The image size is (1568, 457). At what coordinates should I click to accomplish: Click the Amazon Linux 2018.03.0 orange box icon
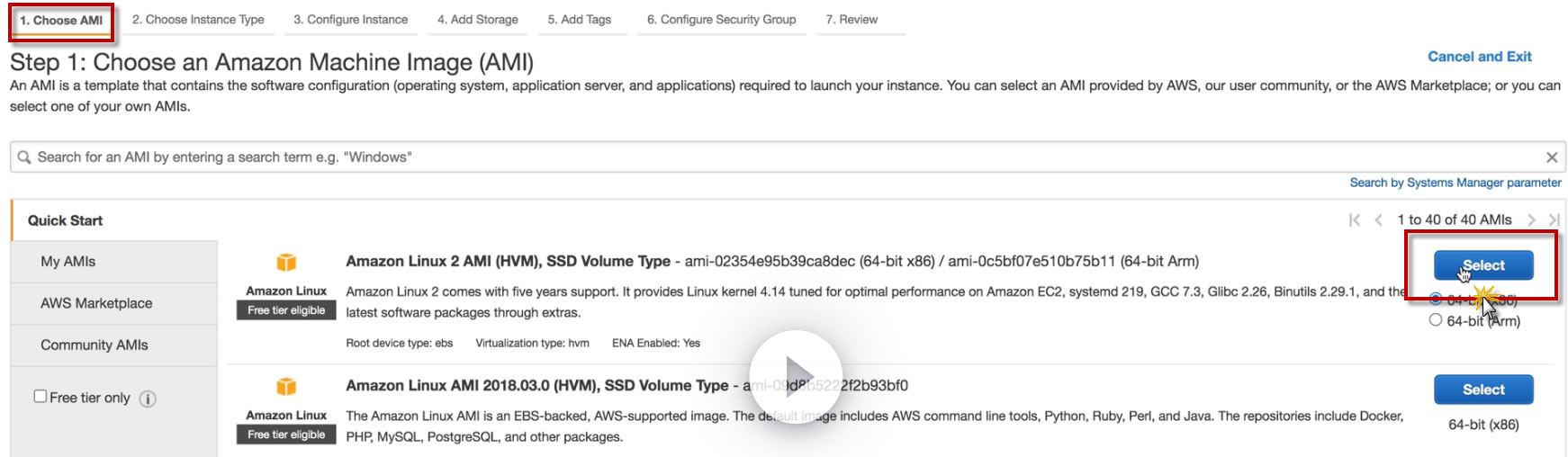tap(286, 386)
